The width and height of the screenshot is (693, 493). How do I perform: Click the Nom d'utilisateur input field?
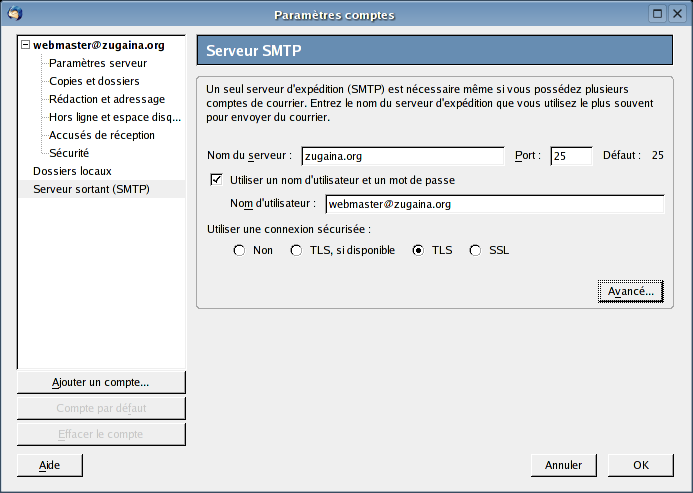pos(495,204)
